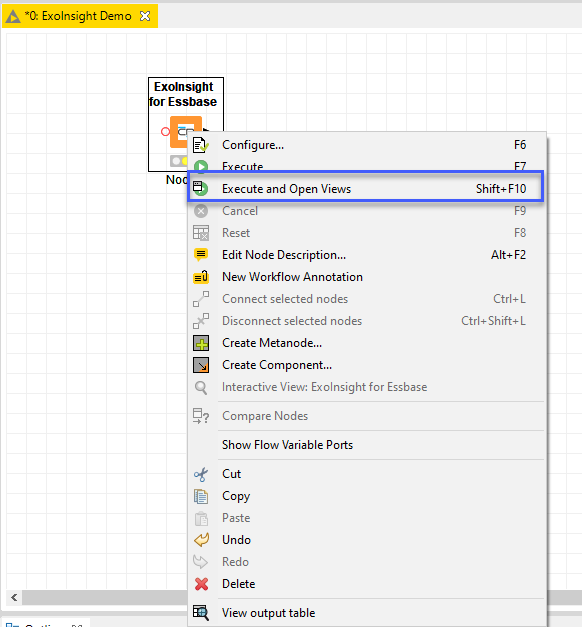Select Create Metanode...
This screenshot has height=627, width=582.
click(366, 343)
